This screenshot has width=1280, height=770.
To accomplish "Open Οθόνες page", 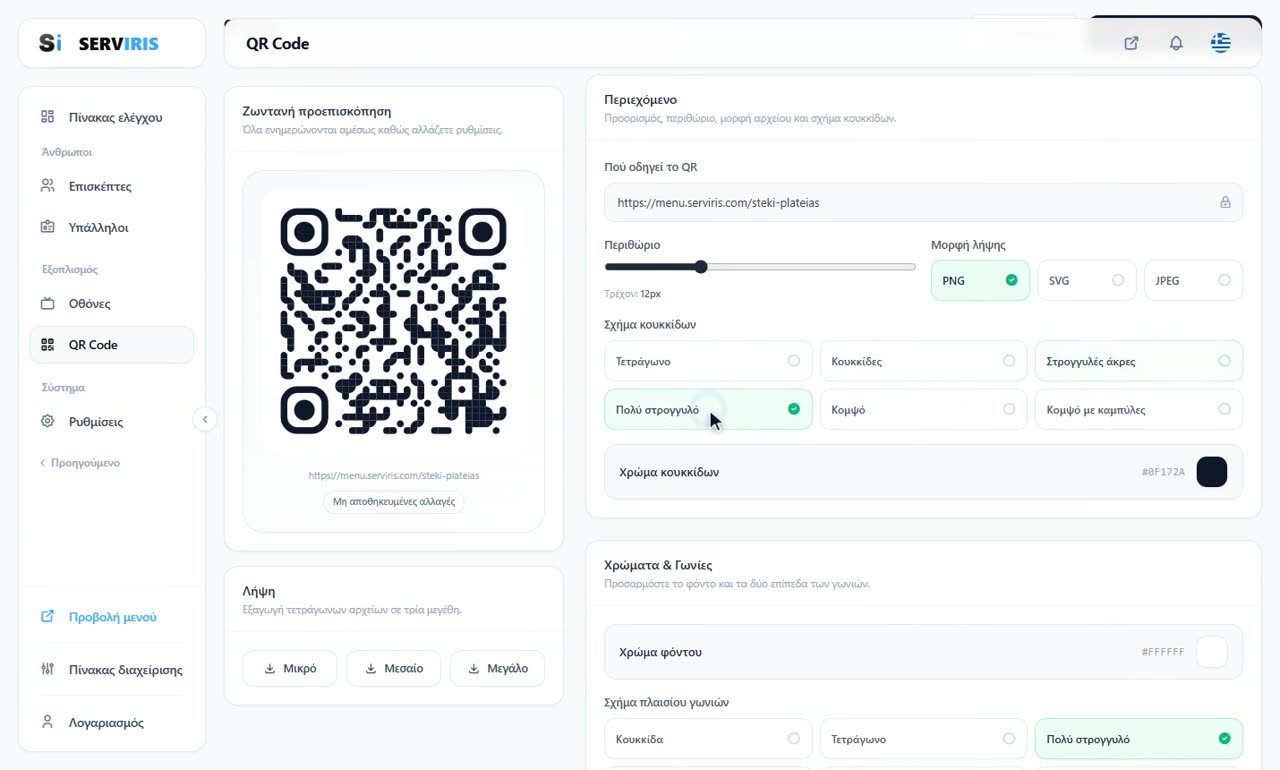I will tap(112, 303).
